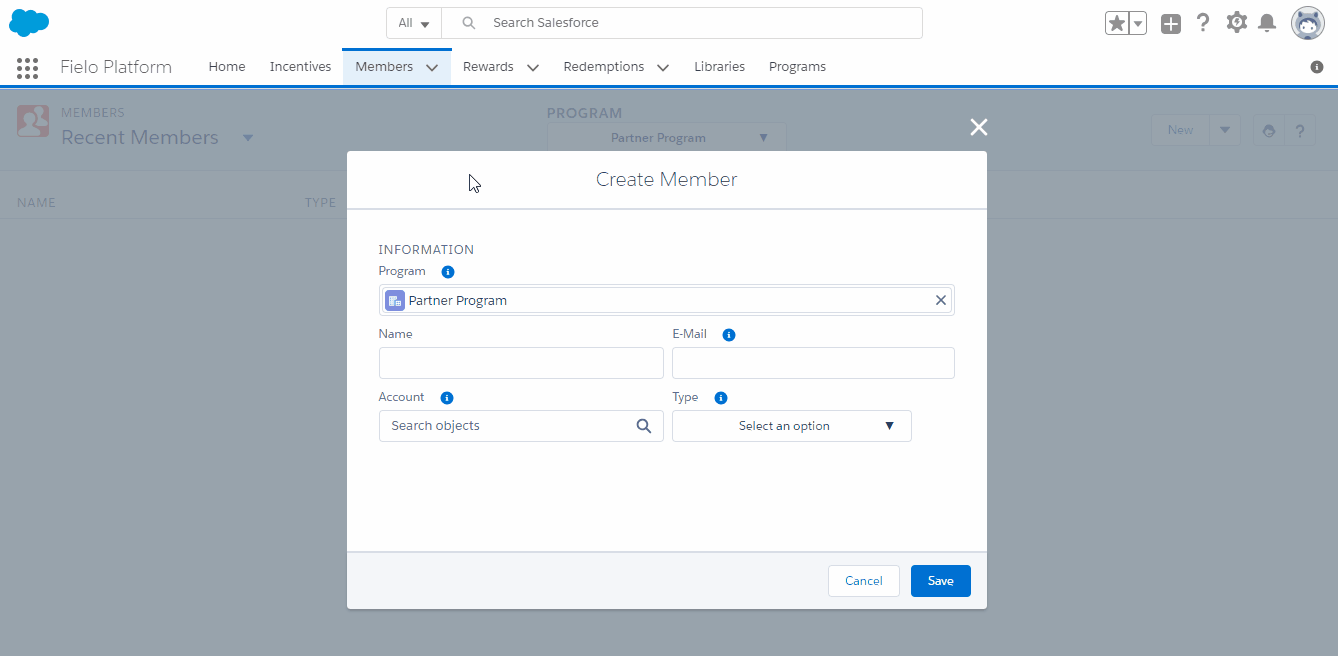Expand the Redemptions tab chevron
This screenshot has height=656, width=1338.
click(662, 67)
